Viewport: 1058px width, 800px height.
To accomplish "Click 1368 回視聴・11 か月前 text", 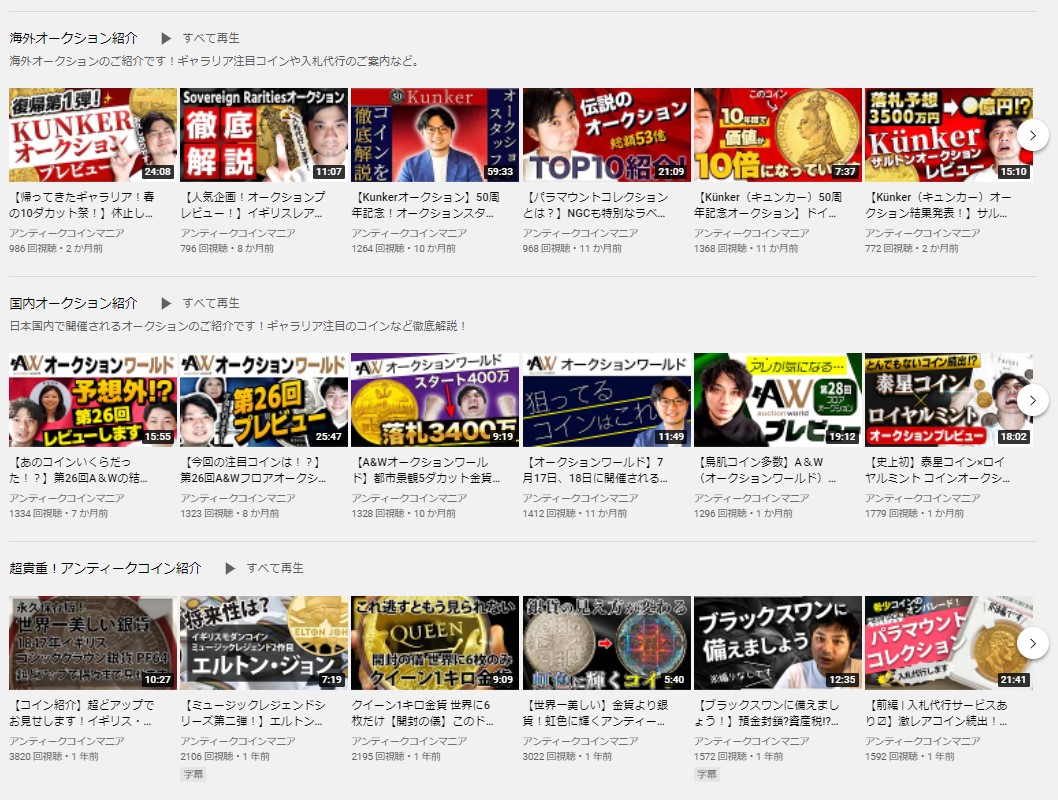I will pos(746,249).
